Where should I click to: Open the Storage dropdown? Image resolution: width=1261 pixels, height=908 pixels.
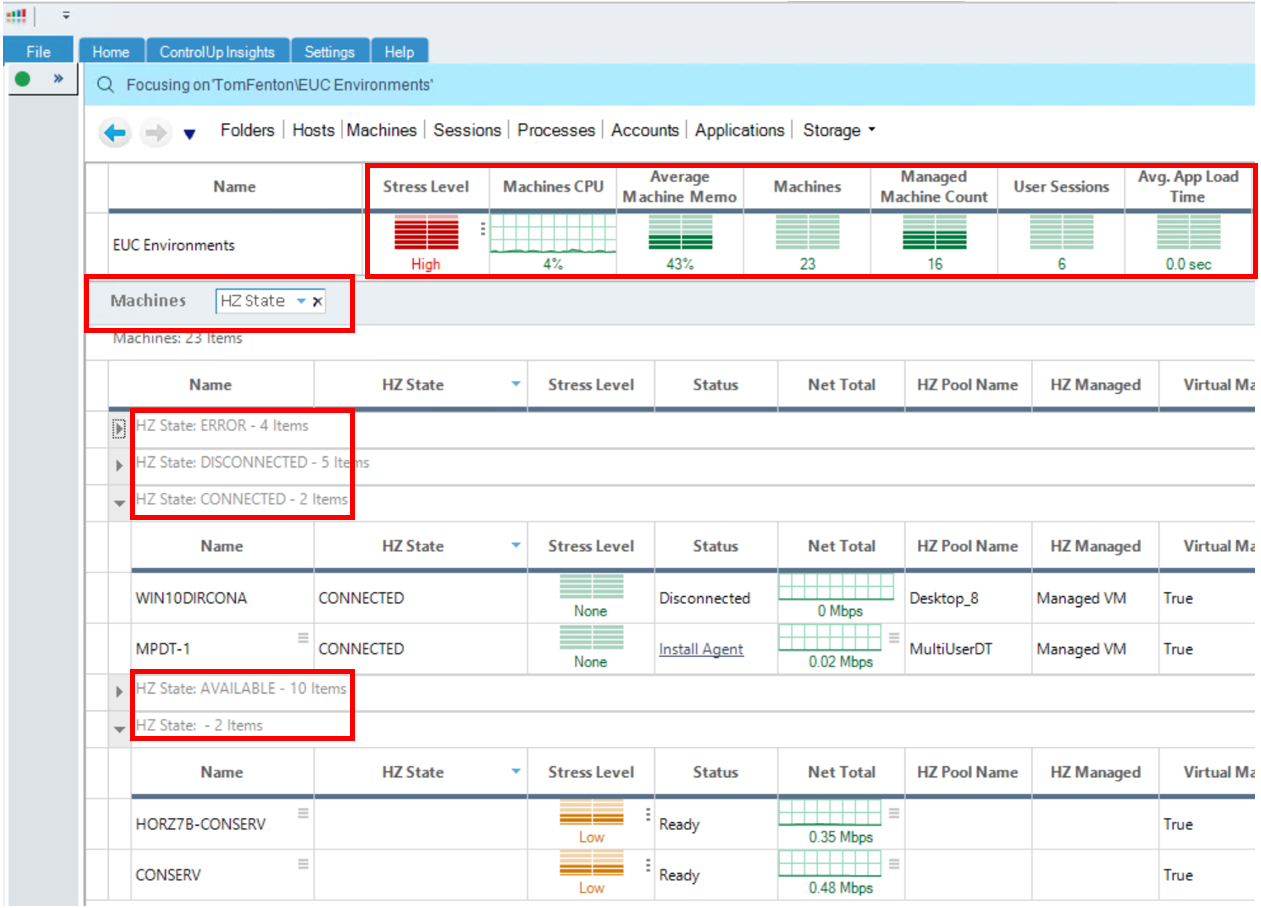click(x=839, y=130)
